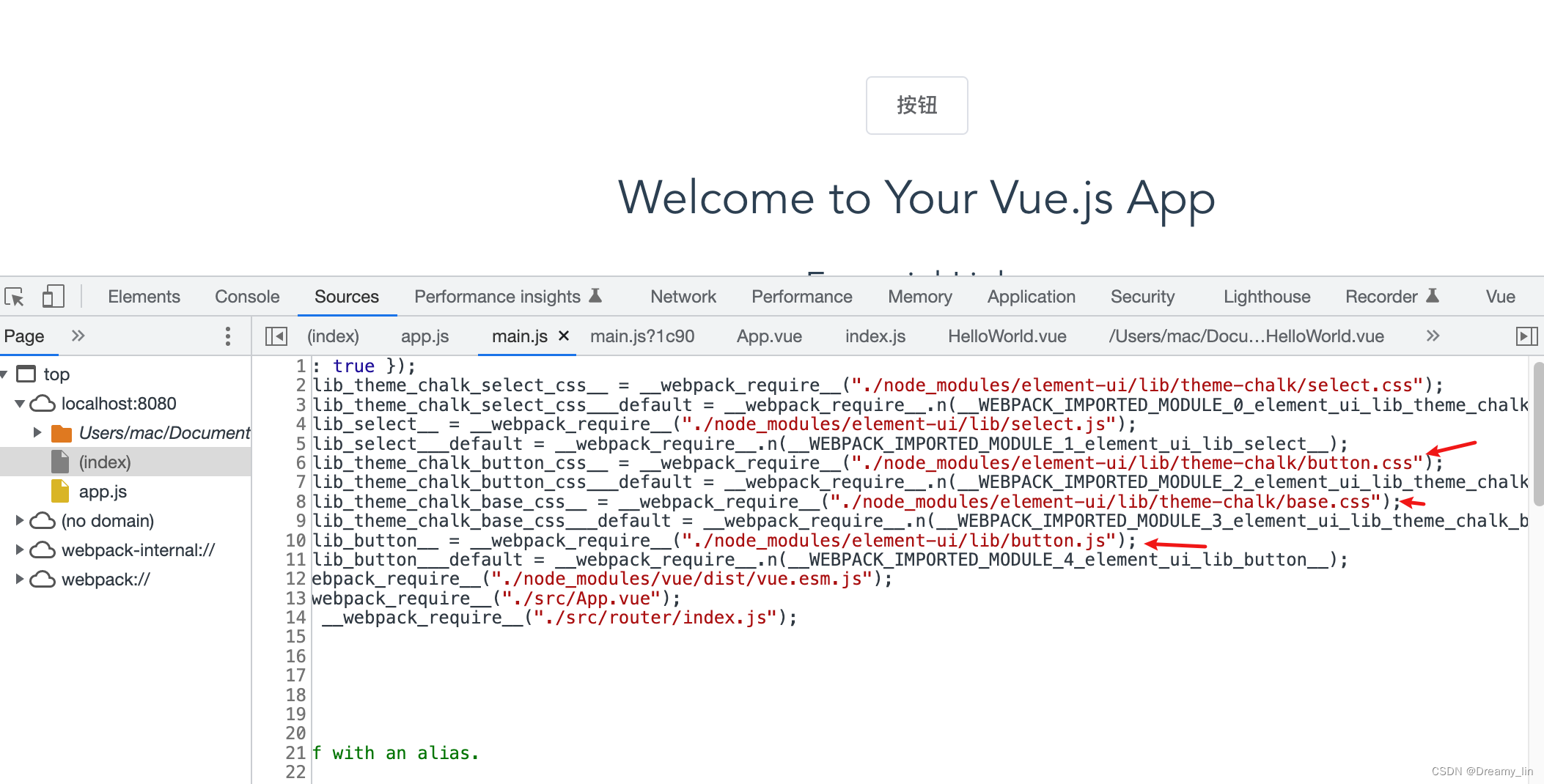1544x784 pixels.
Task: Click the gray (index) file icon
Action: [x=60, y=462]
